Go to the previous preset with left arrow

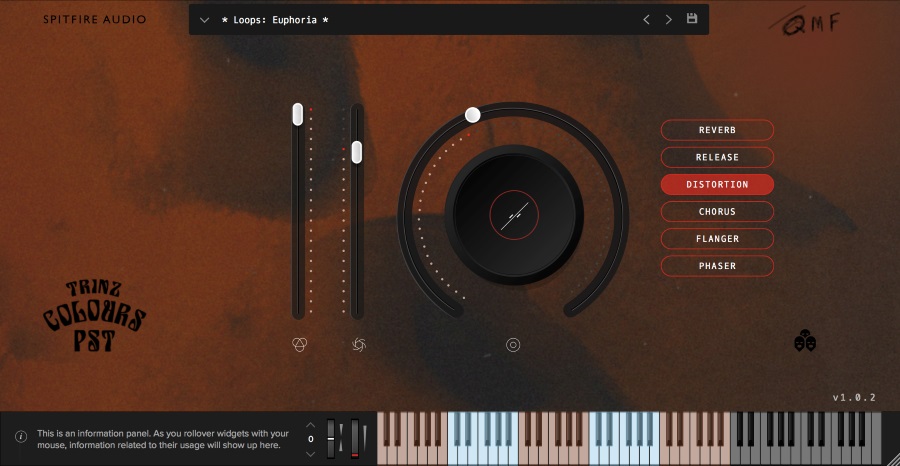[x=646, y=20]
